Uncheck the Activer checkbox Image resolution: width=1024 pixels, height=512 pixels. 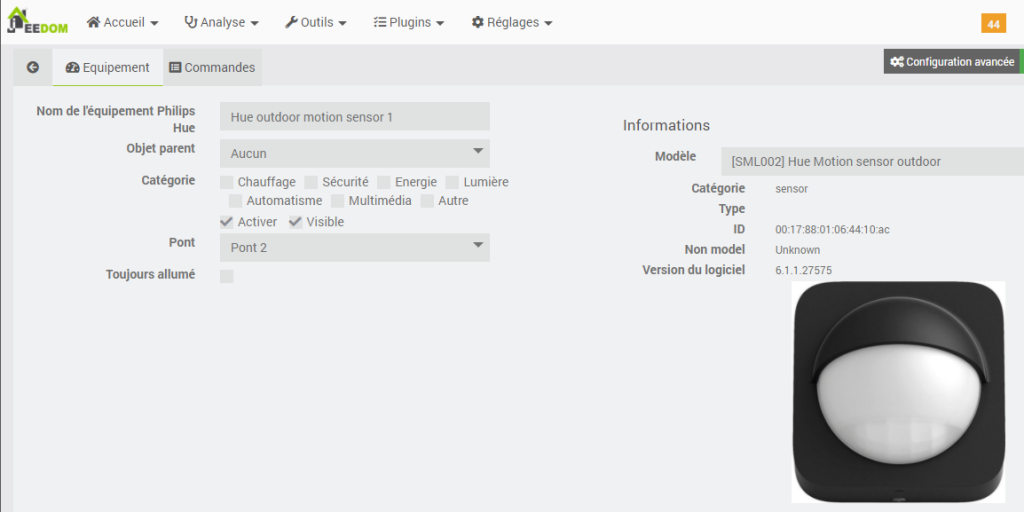(x=227, y=222)
